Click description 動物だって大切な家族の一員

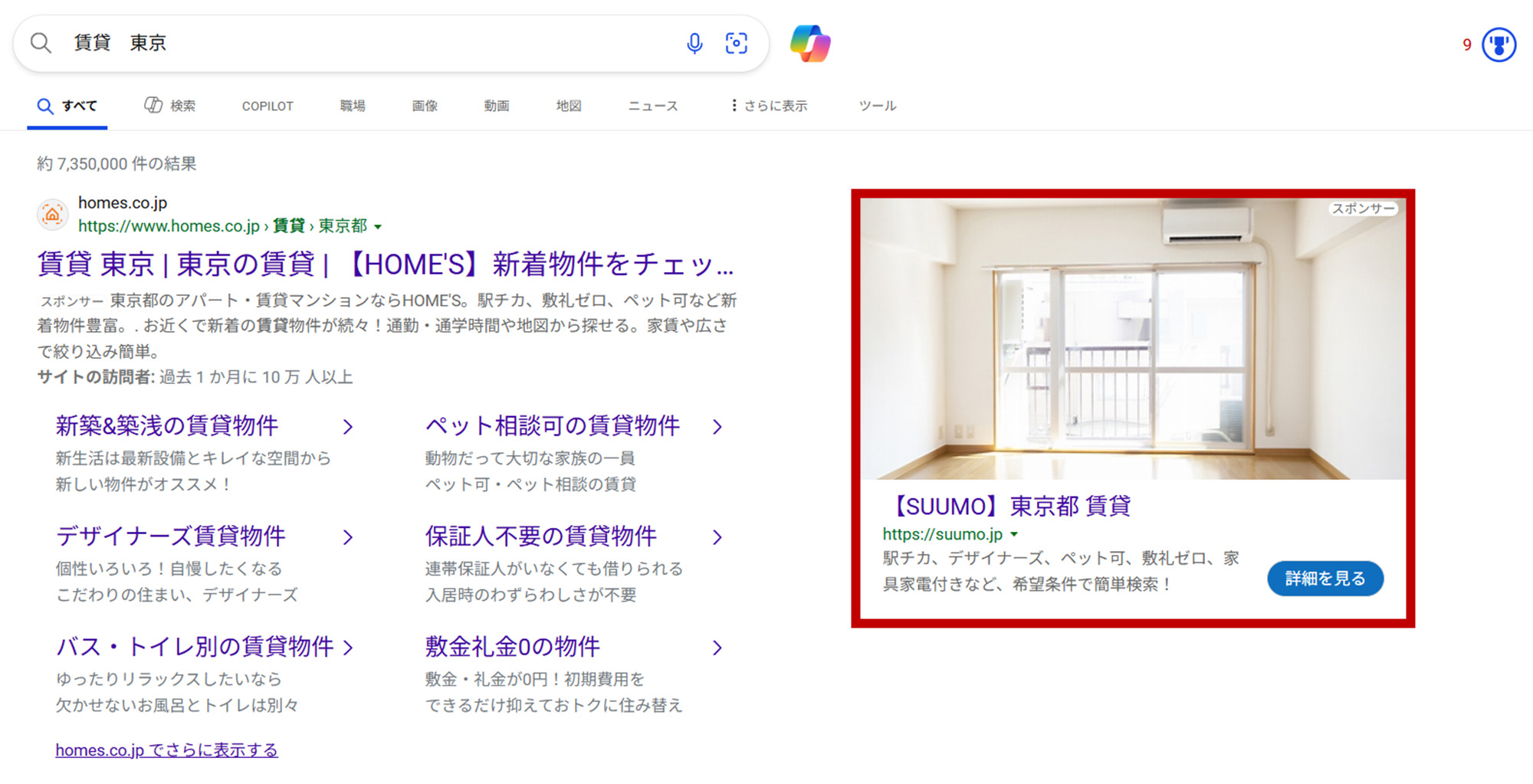click(x=530, y=458)
